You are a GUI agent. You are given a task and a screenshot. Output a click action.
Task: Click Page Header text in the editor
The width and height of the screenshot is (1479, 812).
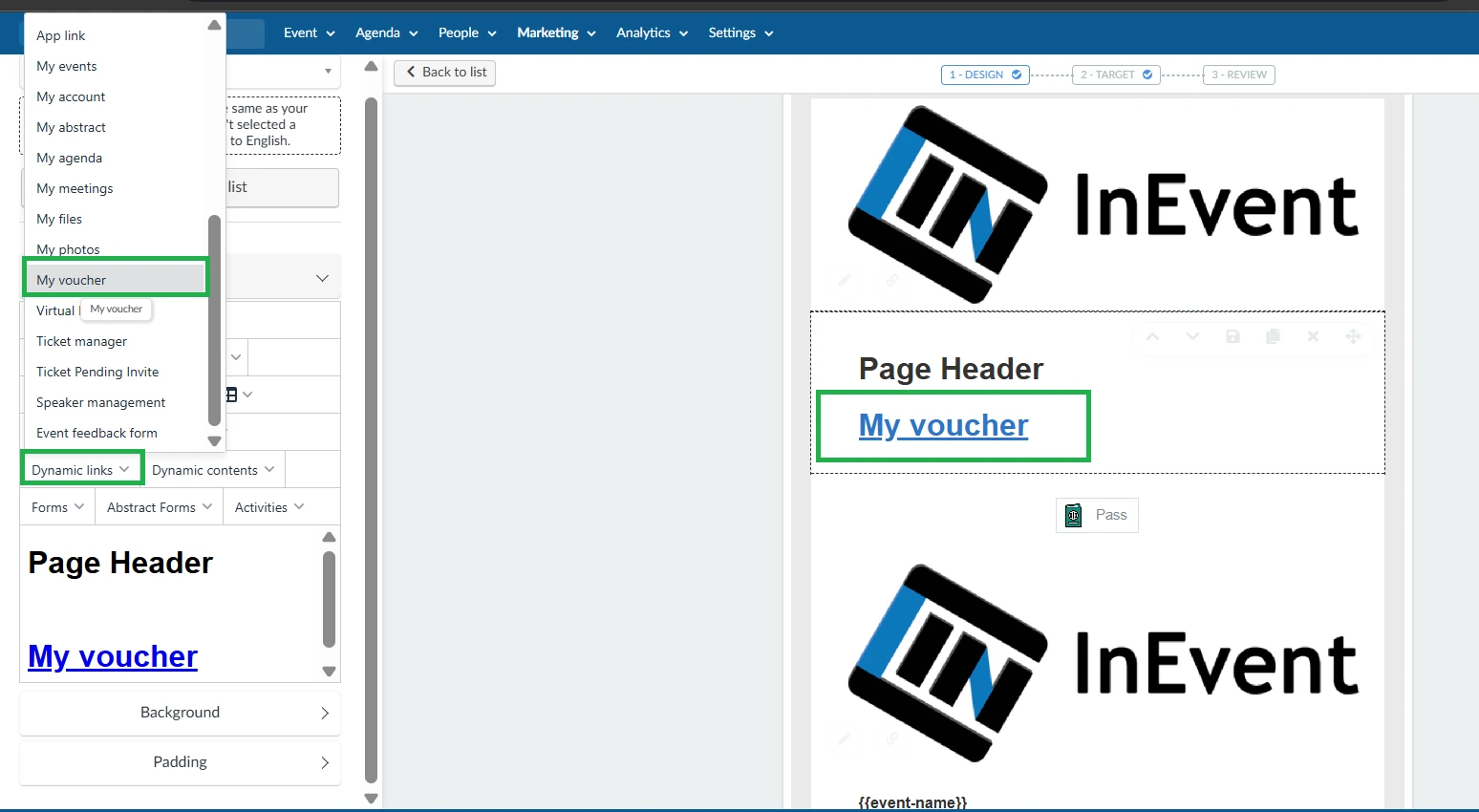coord(120,563)
